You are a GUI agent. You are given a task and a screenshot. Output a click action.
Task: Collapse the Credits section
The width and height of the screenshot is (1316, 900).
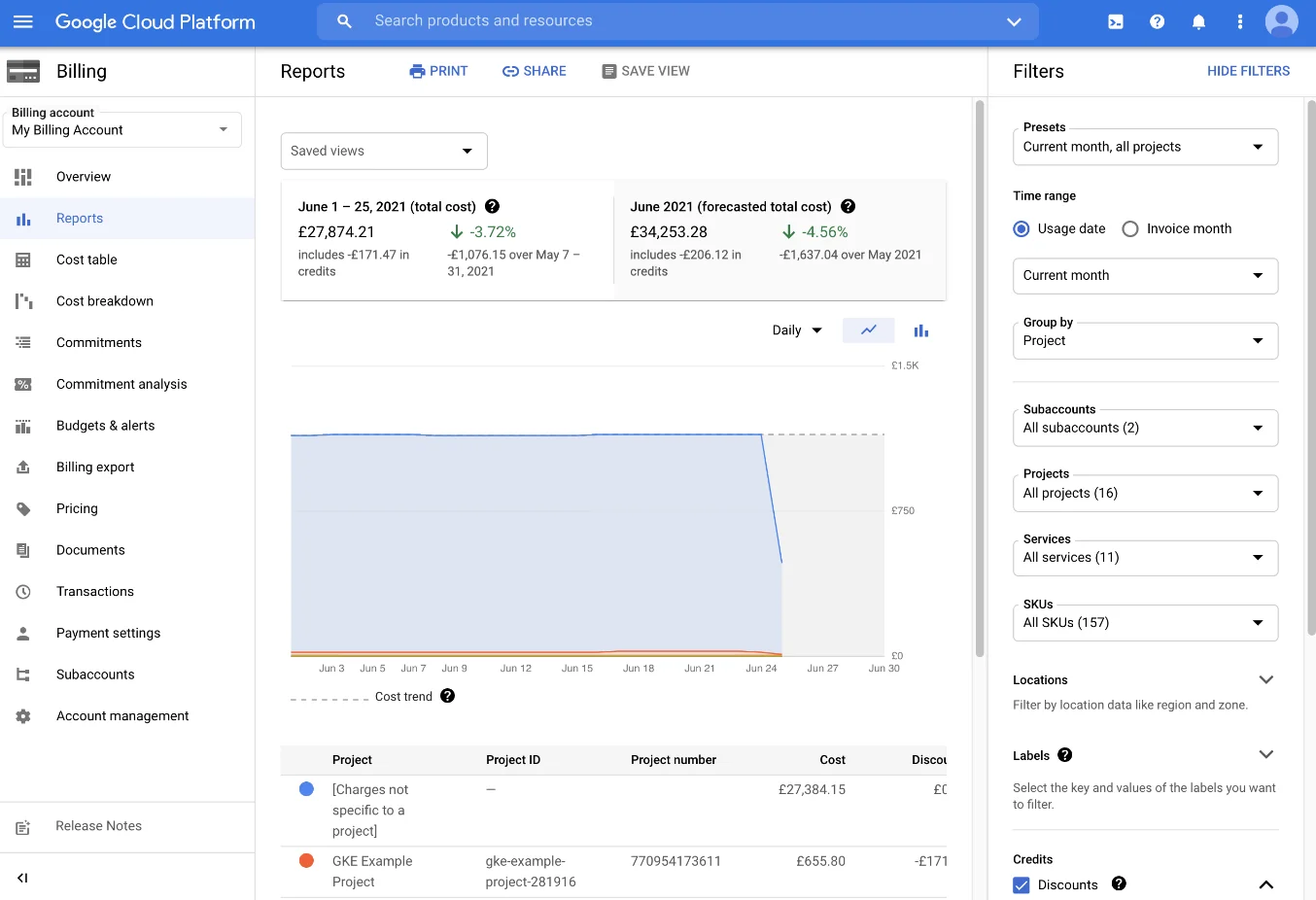tap(1265, 884)
